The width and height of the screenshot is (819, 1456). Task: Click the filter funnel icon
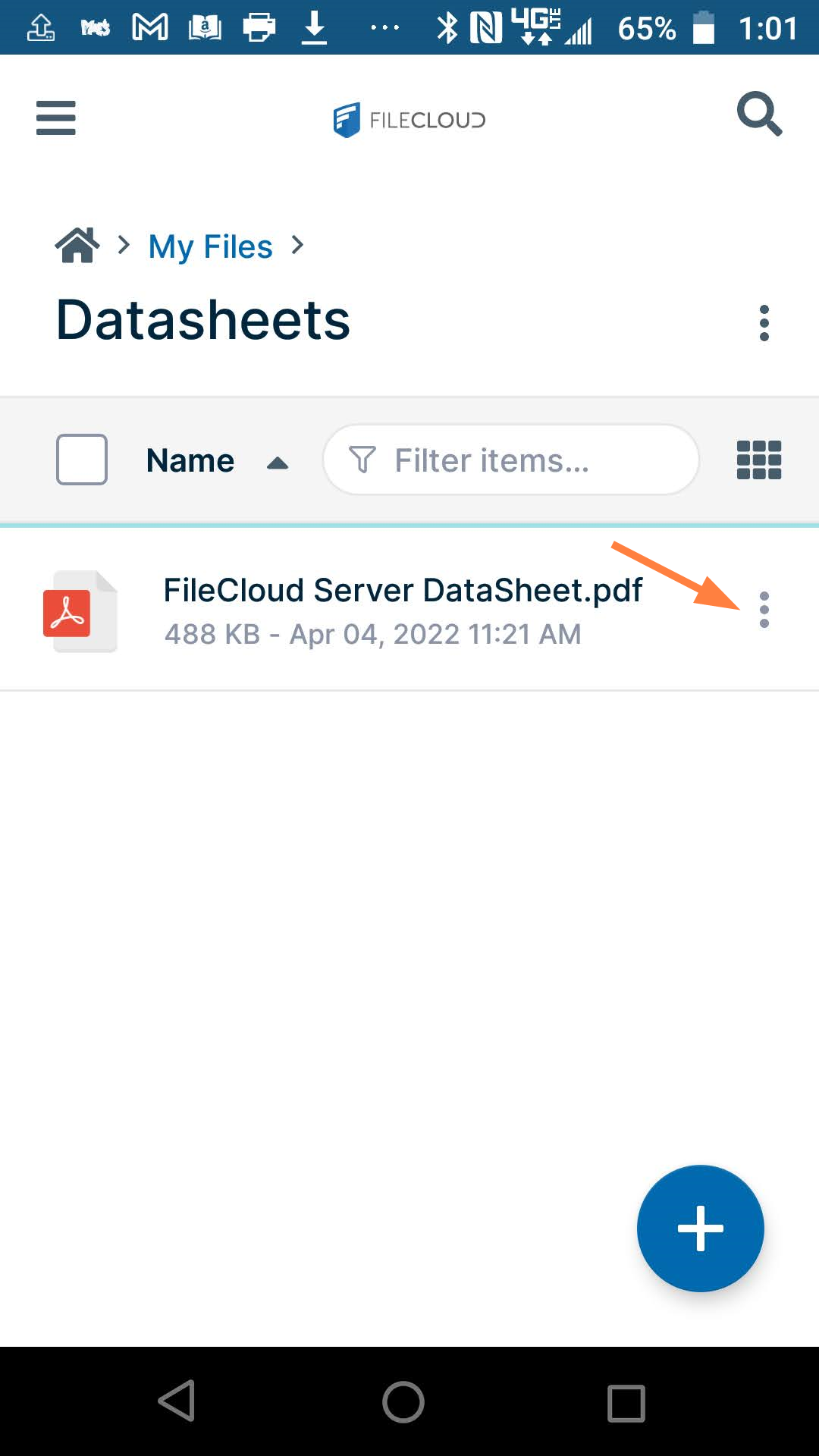point(363,460)
